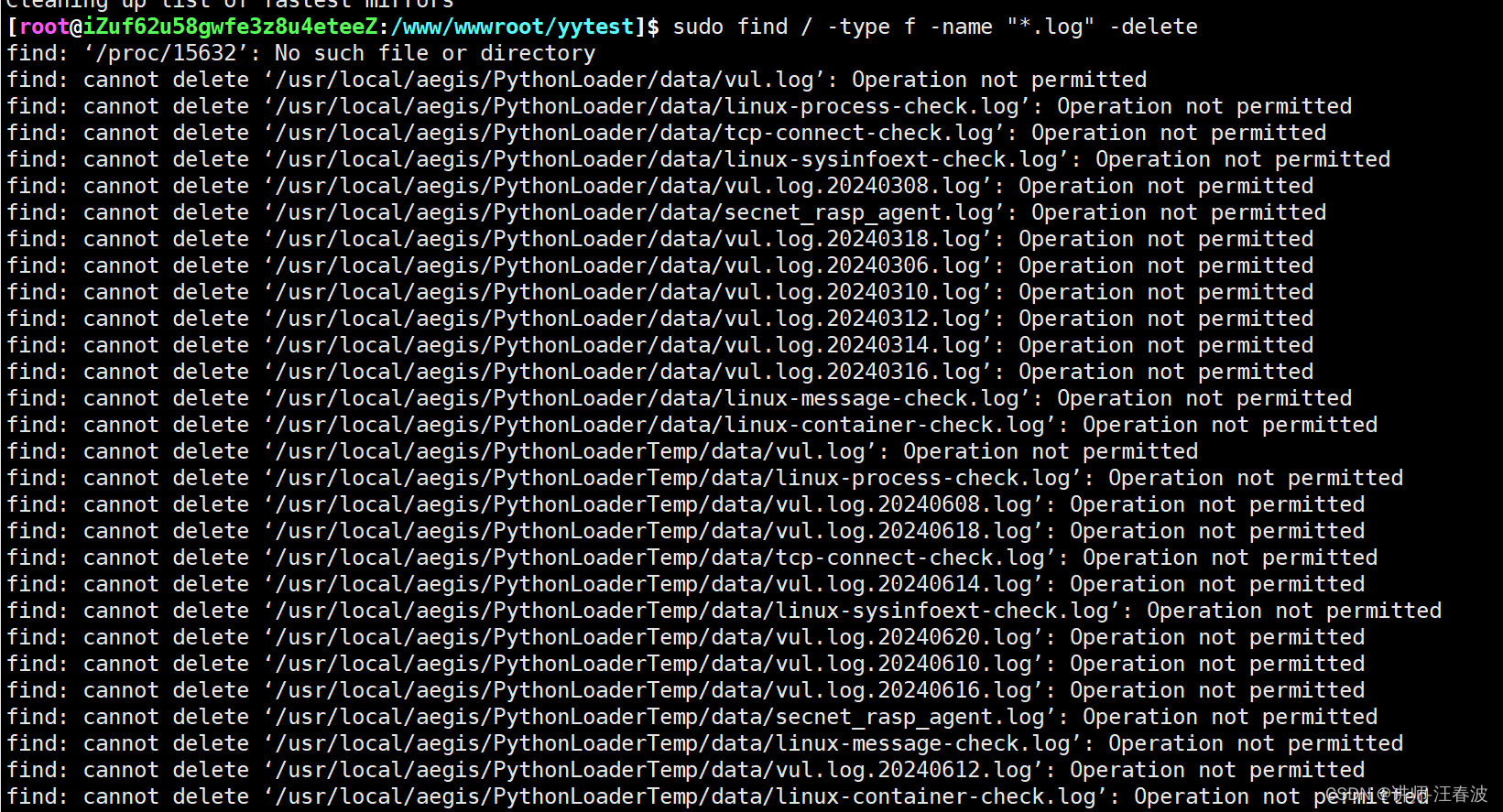
Task: Click the line with vul.log.20240616.log
Action: click(686, 690)
